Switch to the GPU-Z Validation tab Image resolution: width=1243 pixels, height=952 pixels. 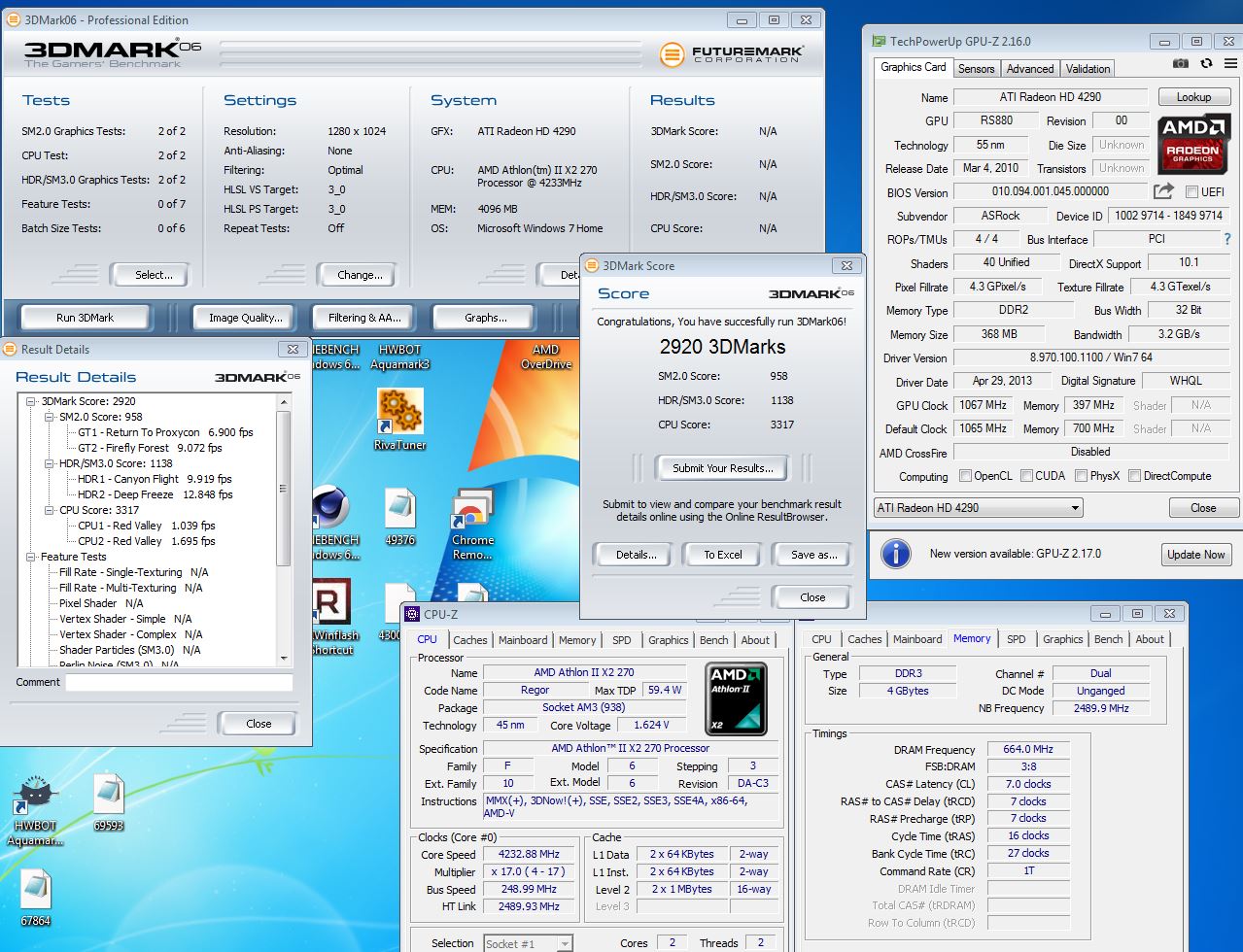[x=1088, y=69]
